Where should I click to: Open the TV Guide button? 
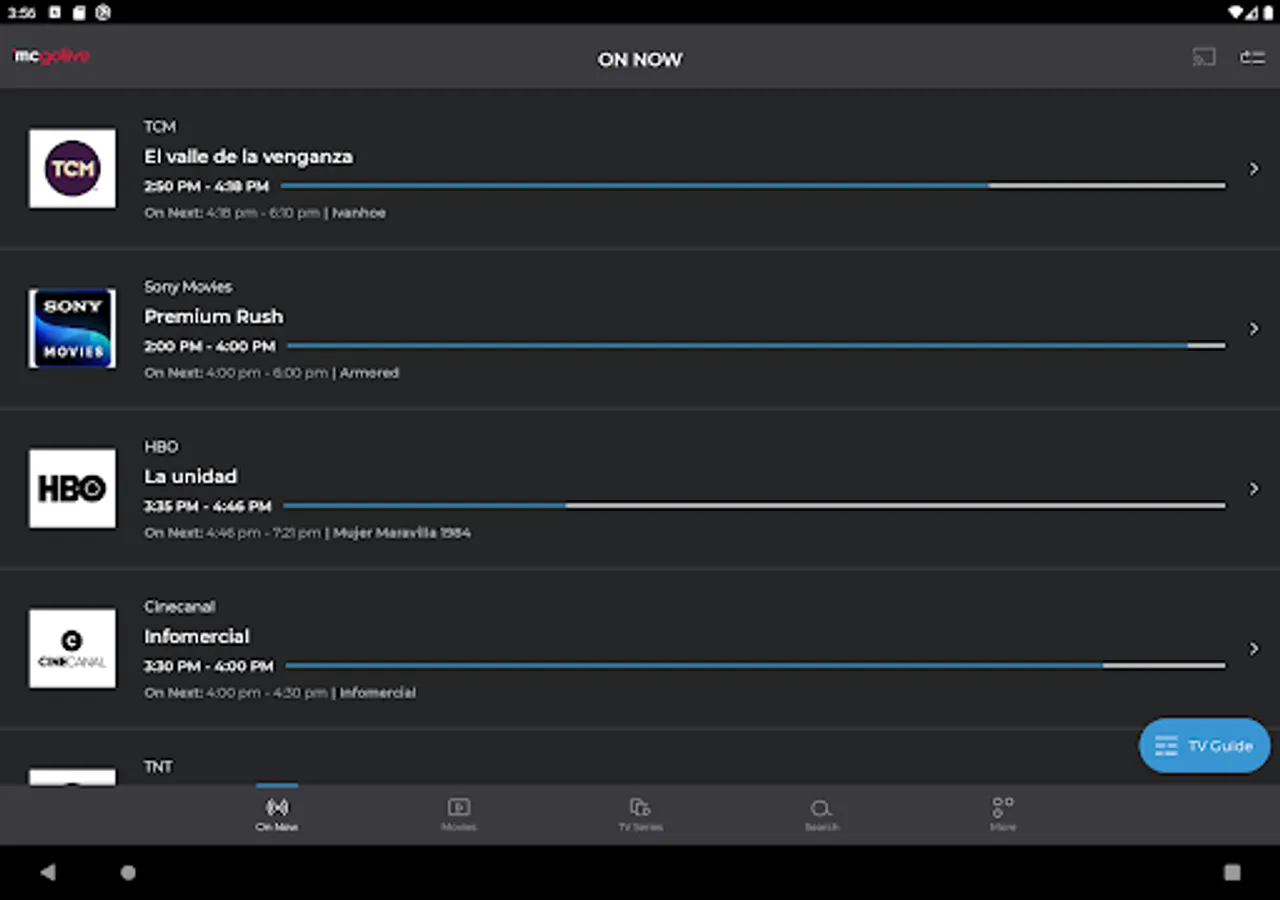coord(1205,746)
